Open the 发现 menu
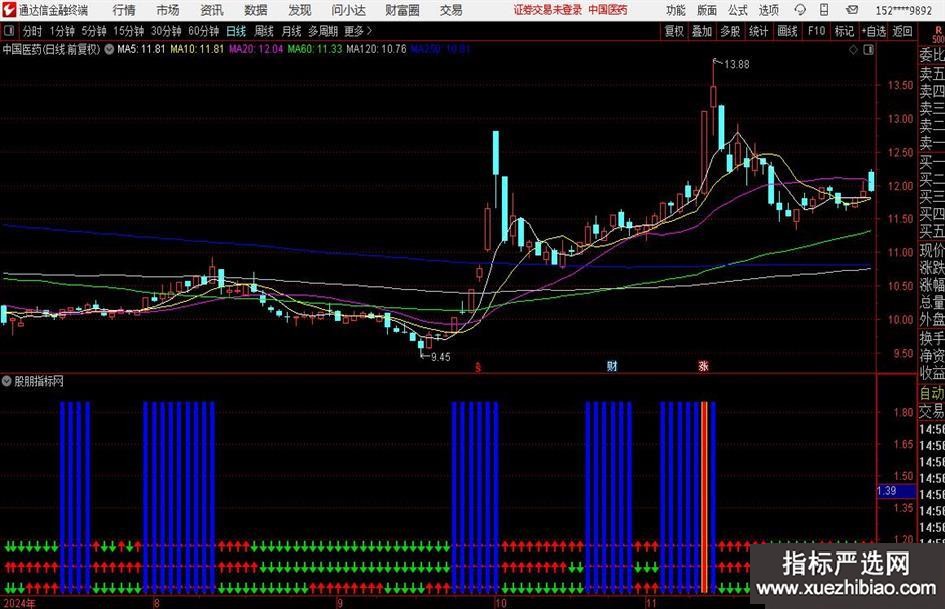 pos(300,10)
